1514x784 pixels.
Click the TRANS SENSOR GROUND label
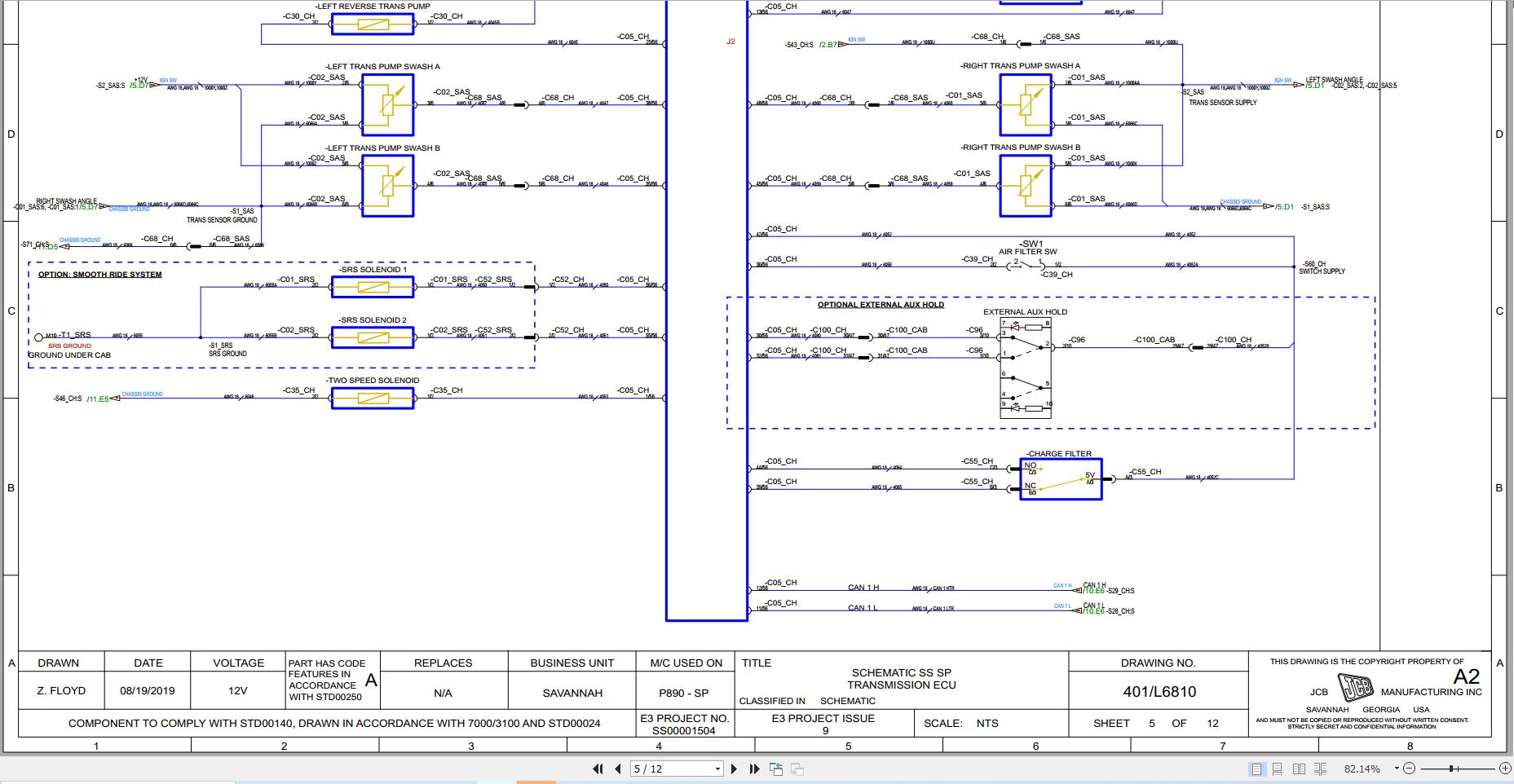(x=222, y=220)
